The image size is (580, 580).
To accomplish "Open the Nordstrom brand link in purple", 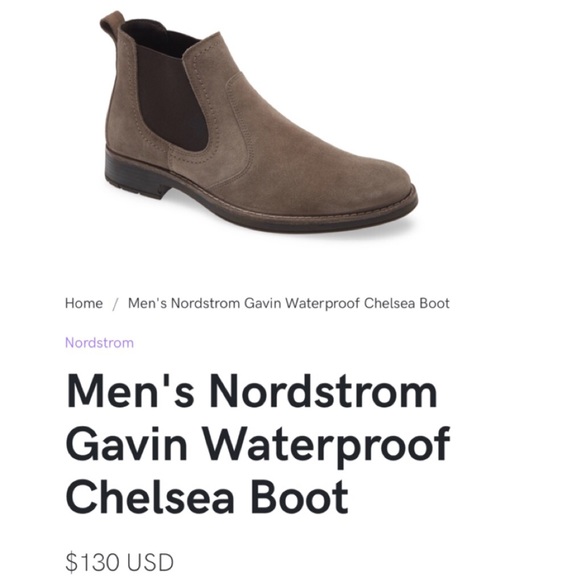I will (x=100, y=343).
